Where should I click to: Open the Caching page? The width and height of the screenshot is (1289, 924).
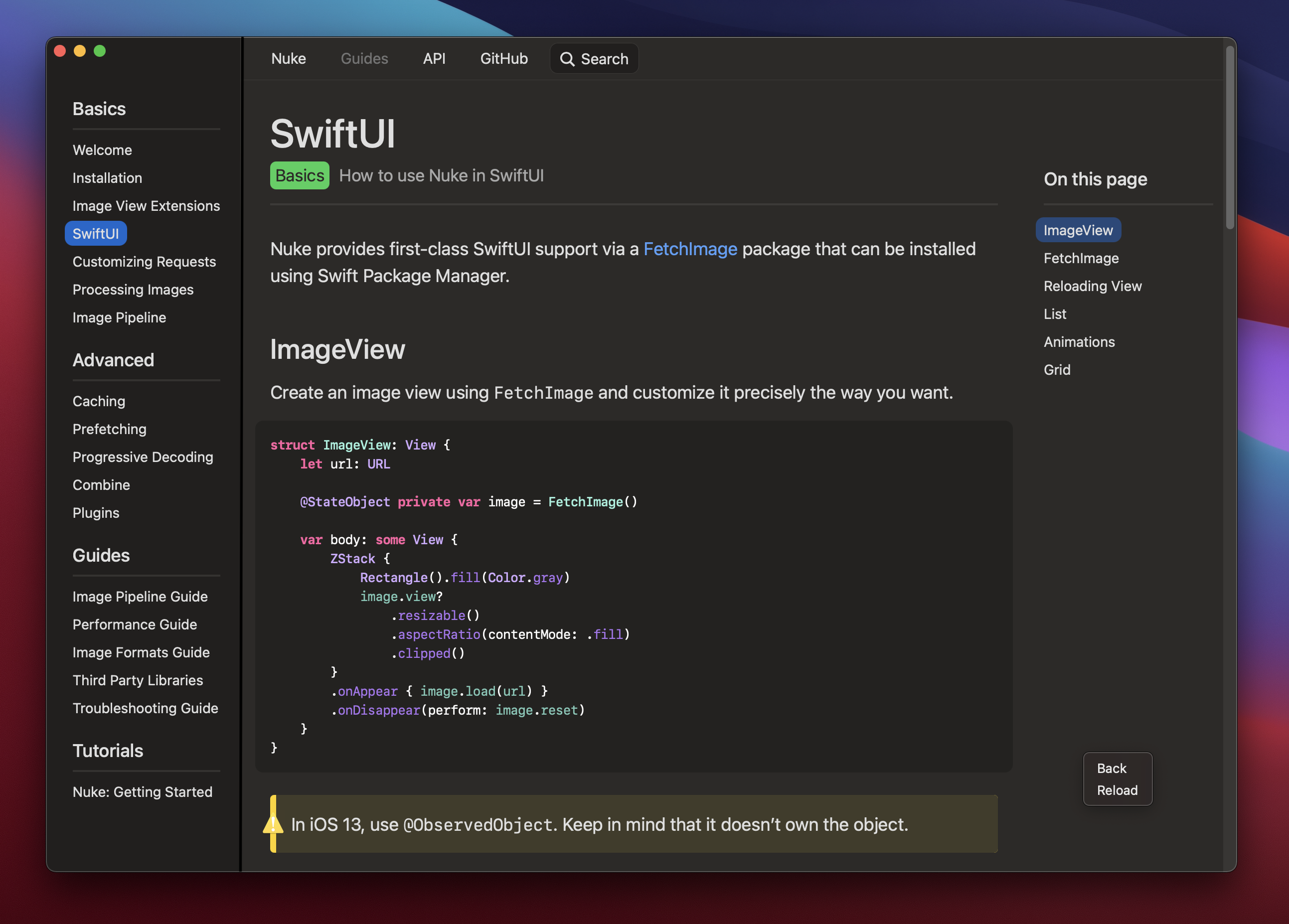[x=99, y=401]
